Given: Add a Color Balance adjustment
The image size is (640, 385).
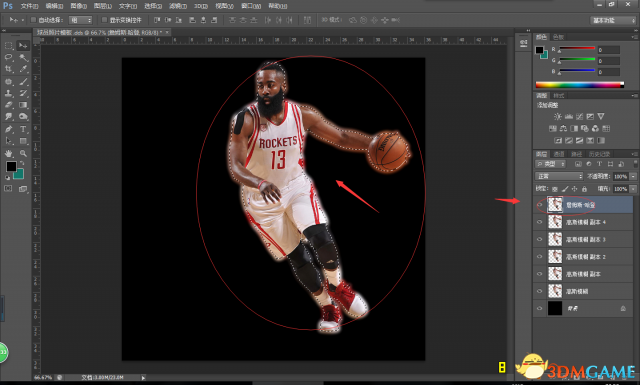Looking at the screenshot, I should (x=563, y=129).
